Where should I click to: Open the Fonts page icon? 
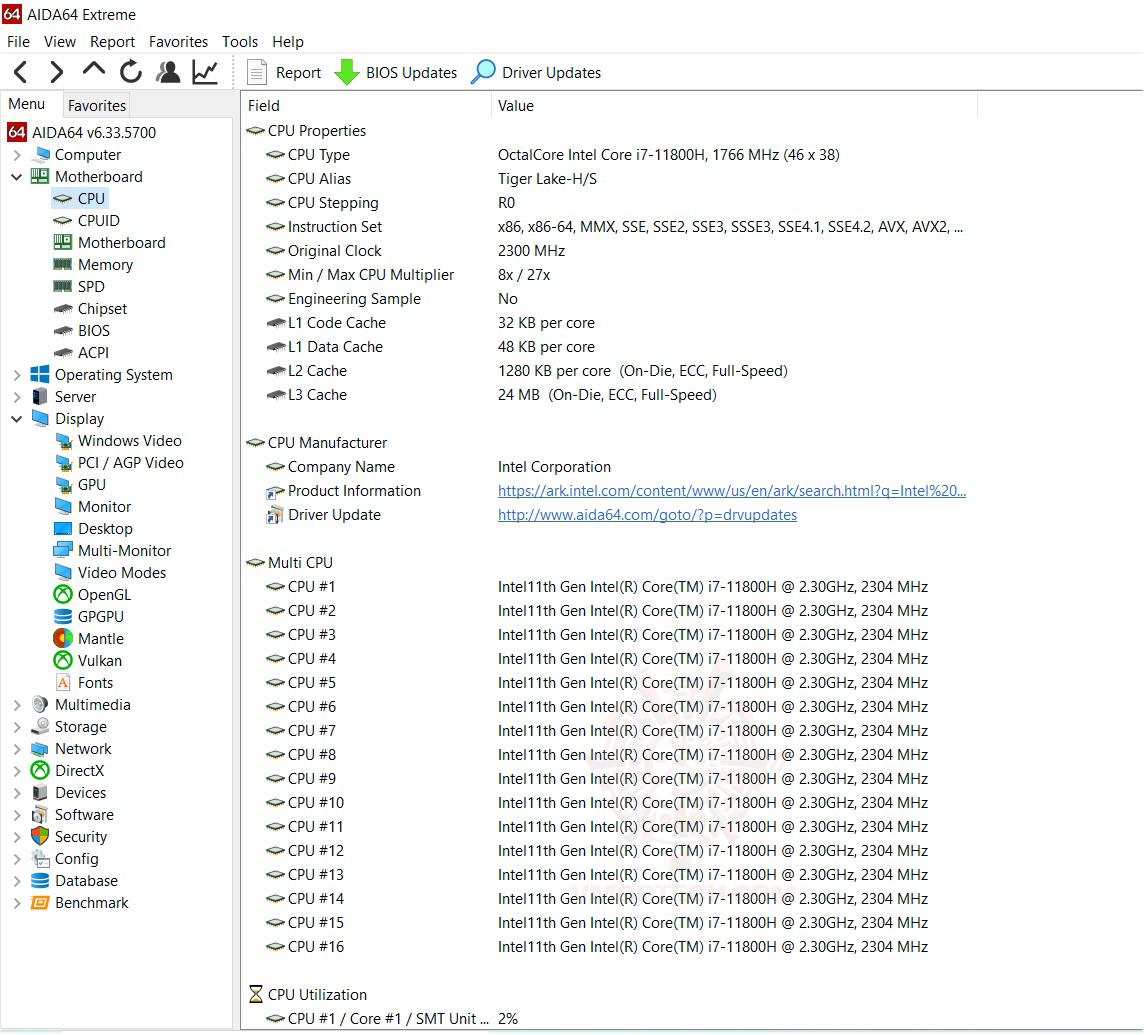(64, 683)
